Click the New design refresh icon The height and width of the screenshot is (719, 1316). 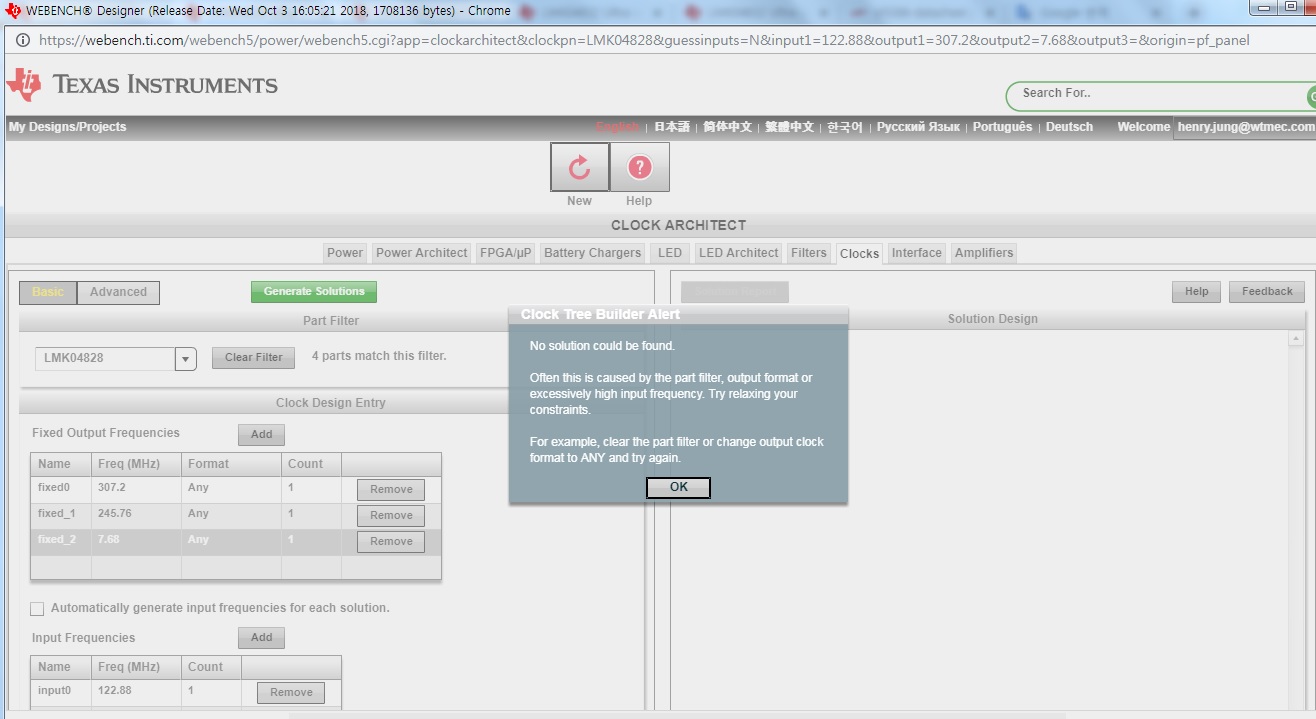[579, 167]
